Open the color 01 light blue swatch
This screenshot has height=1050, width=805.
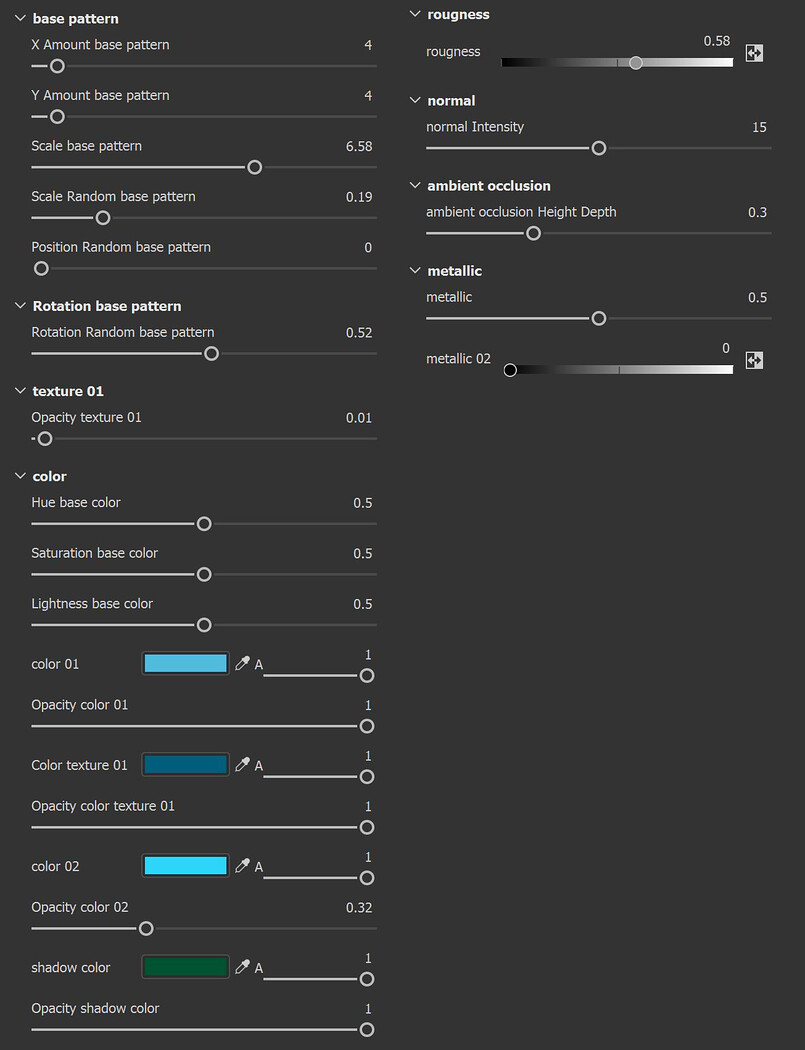click(x=185, y=664)
